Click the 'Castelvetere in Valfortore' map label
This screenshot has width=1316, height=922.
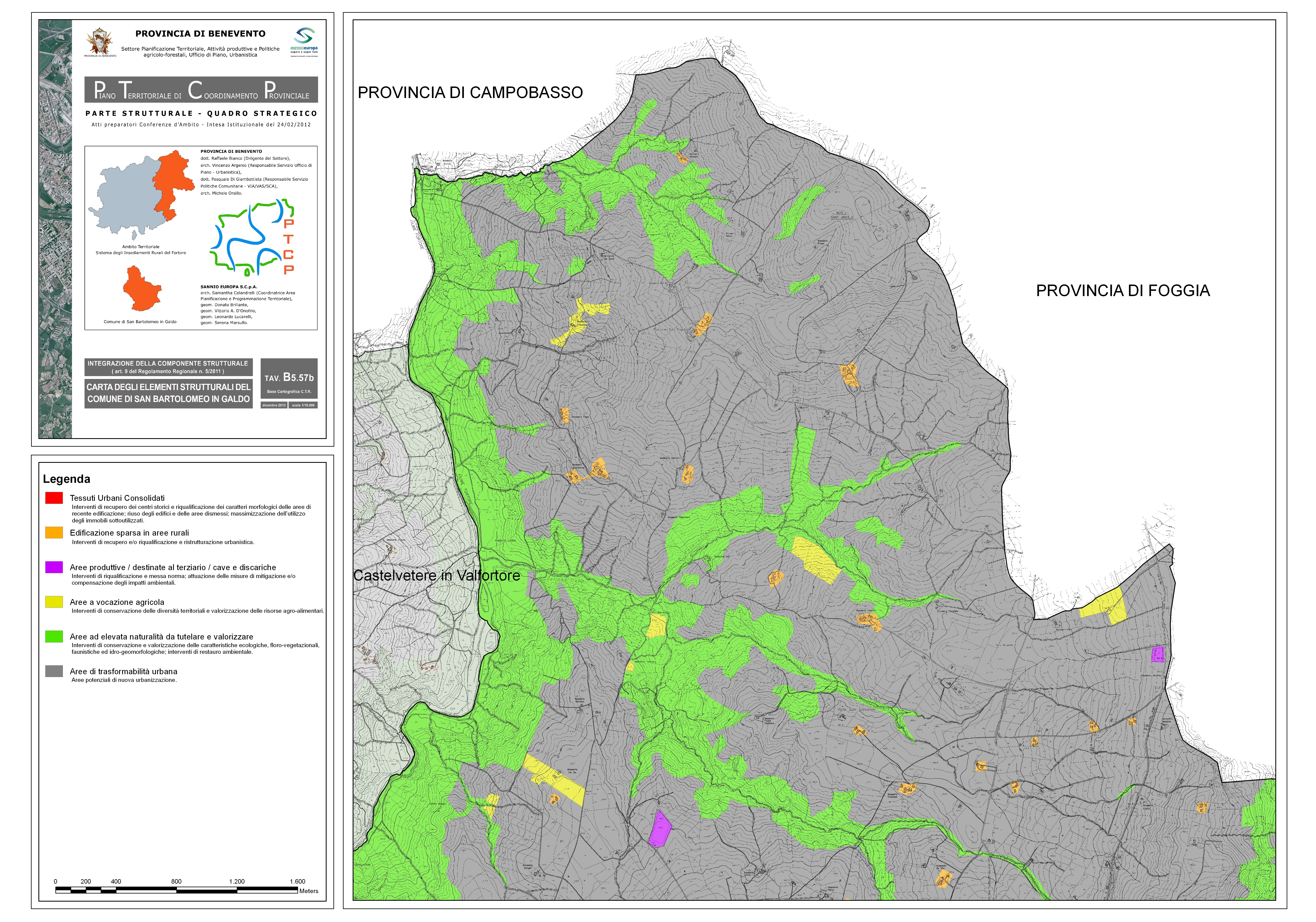tap(437, 575)
